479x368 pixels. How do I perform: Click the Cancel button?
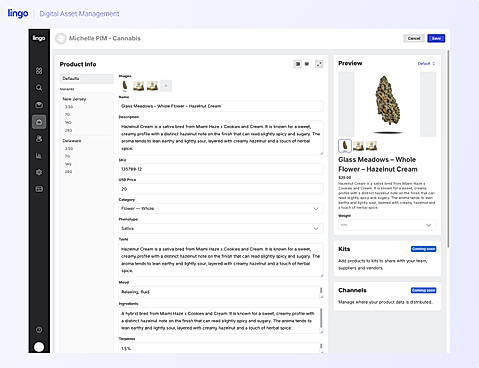click(x=414, y=38)
